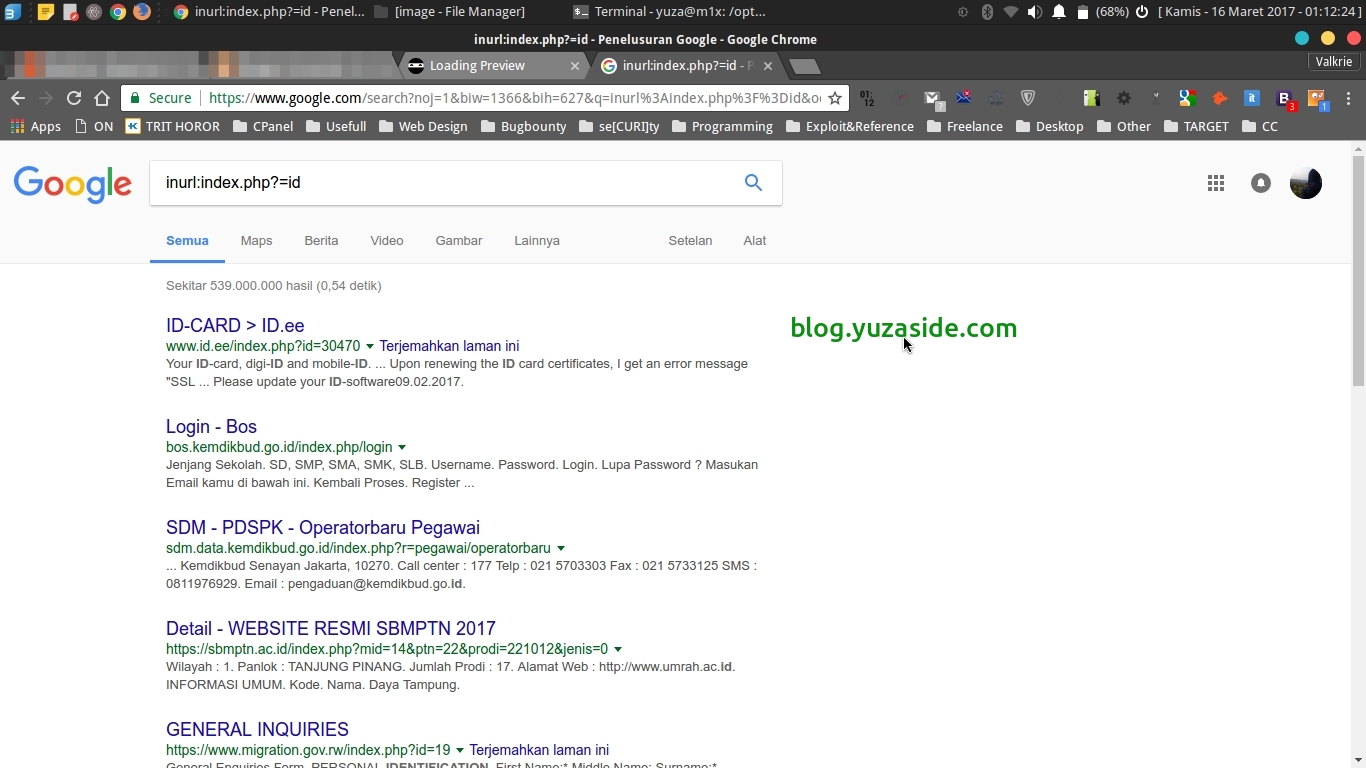
Task: Click the Chrome launcher in the panel
Action: point(118,12)
